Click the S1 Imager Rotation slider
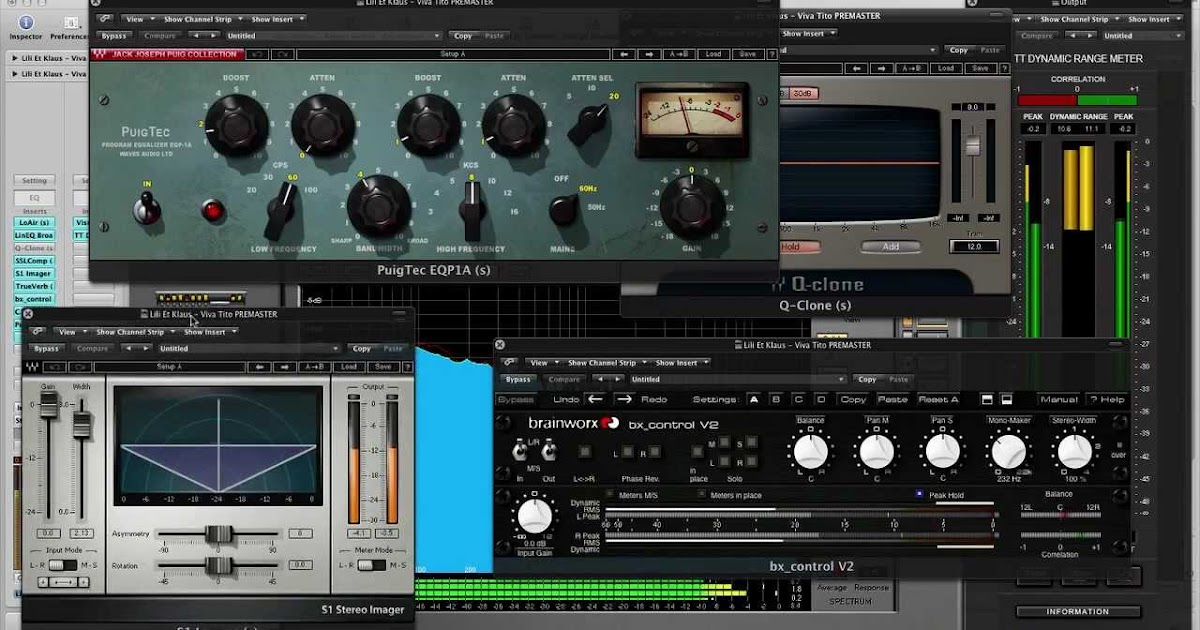 218,566
